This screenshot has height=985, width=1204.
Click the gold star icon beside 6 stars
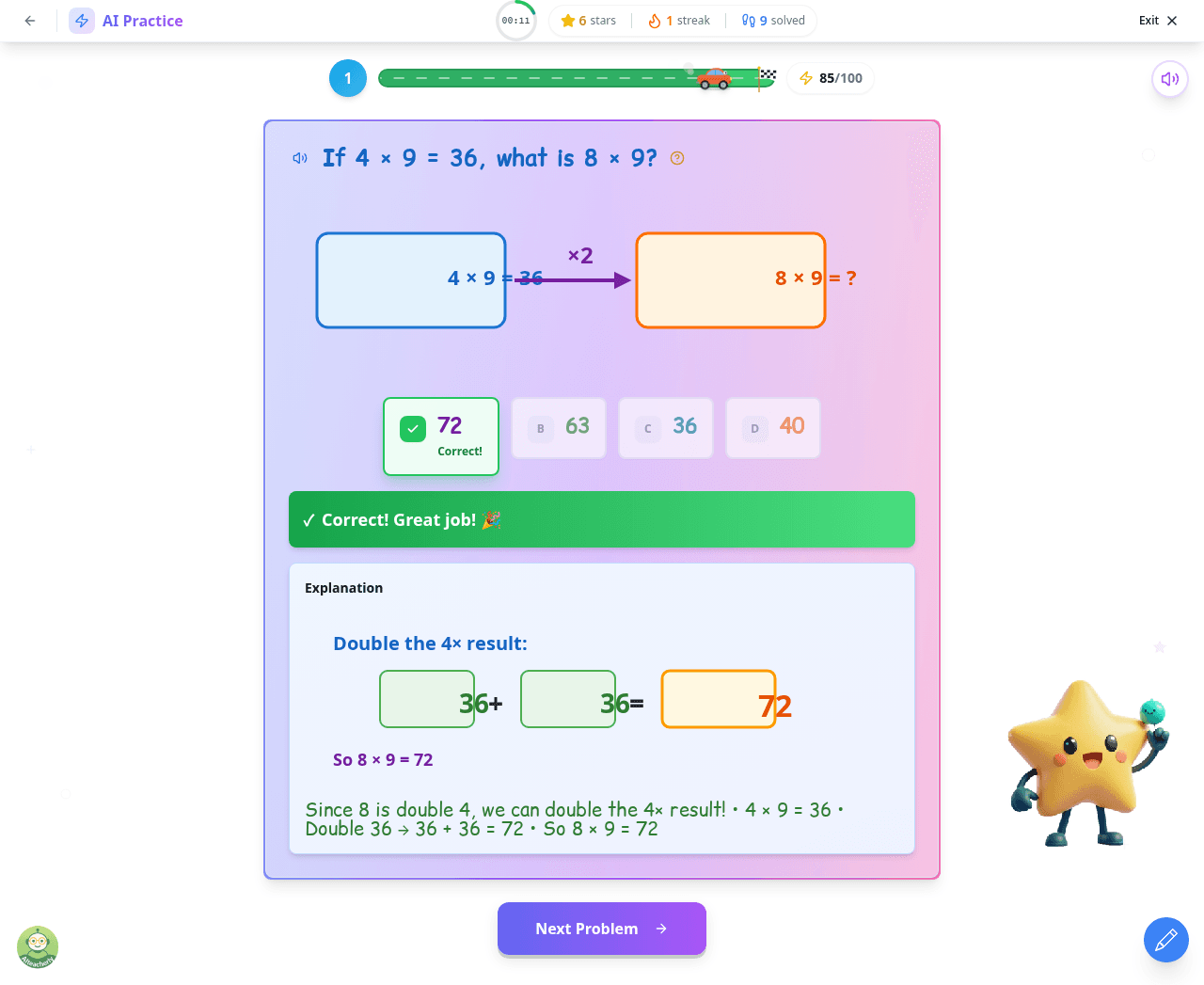pyautogui.click(x=567, y=21)
